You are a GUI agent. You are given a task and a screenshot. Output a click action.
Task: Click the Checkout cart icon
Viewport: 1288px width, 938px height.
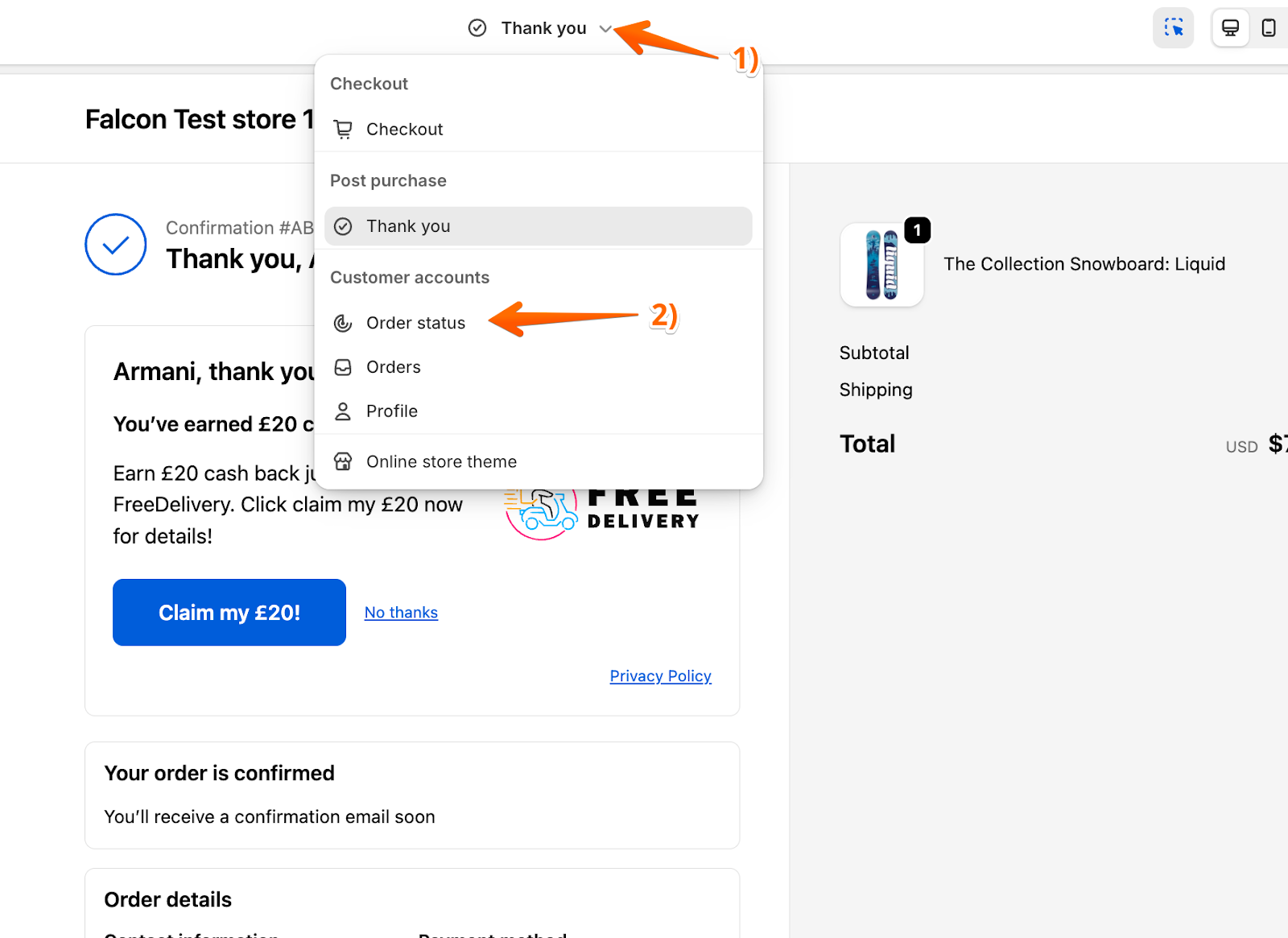[x=343, y=130]
